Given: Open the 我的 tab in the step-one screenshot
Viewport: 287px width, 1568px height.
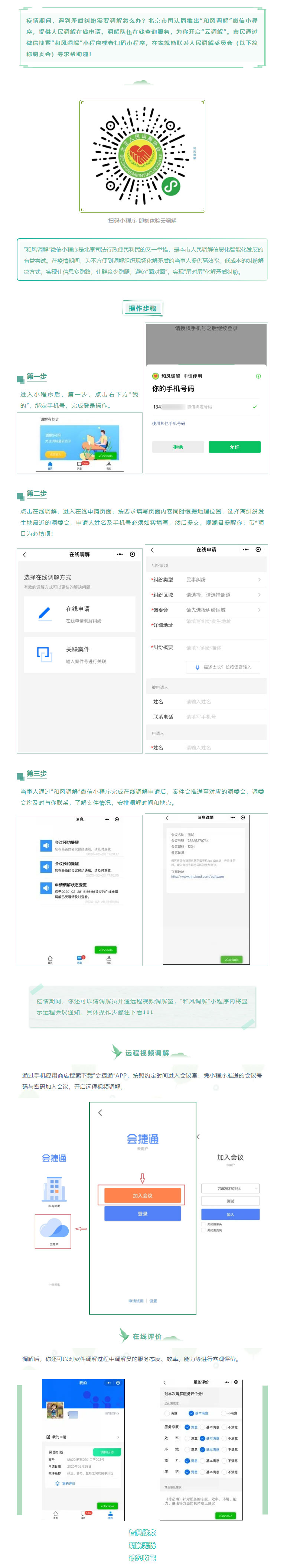Looking at the screenshot, I should [109, 466].
